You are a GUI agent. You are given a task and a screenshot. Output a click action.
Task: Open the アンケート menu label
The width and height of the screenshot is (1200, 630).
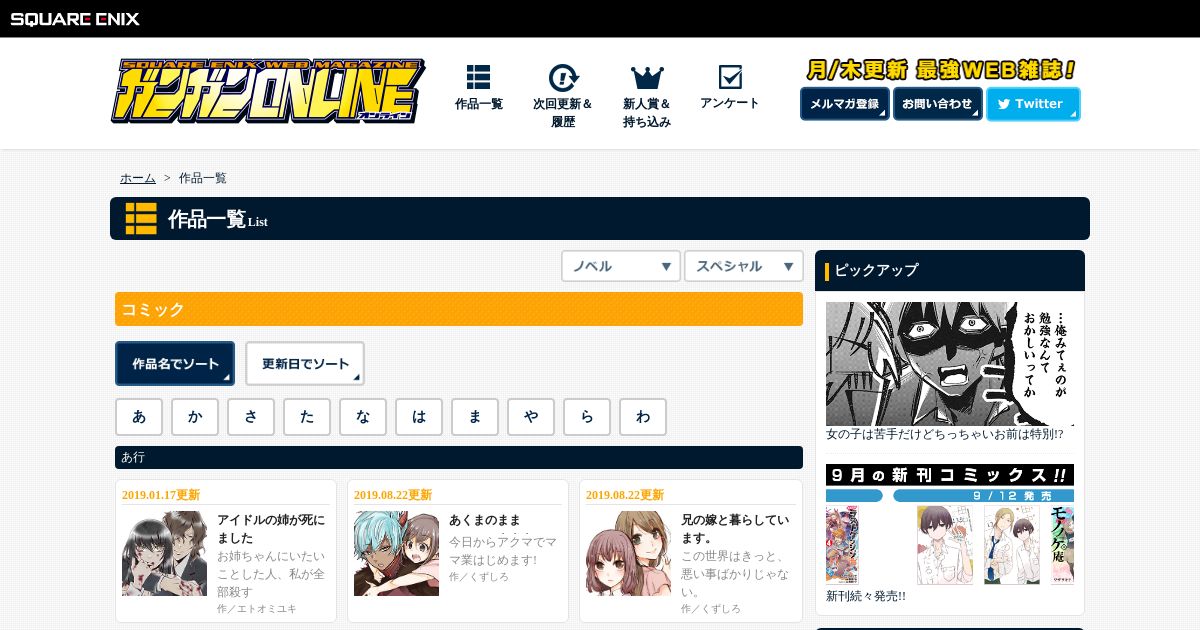tap(730, 103)
